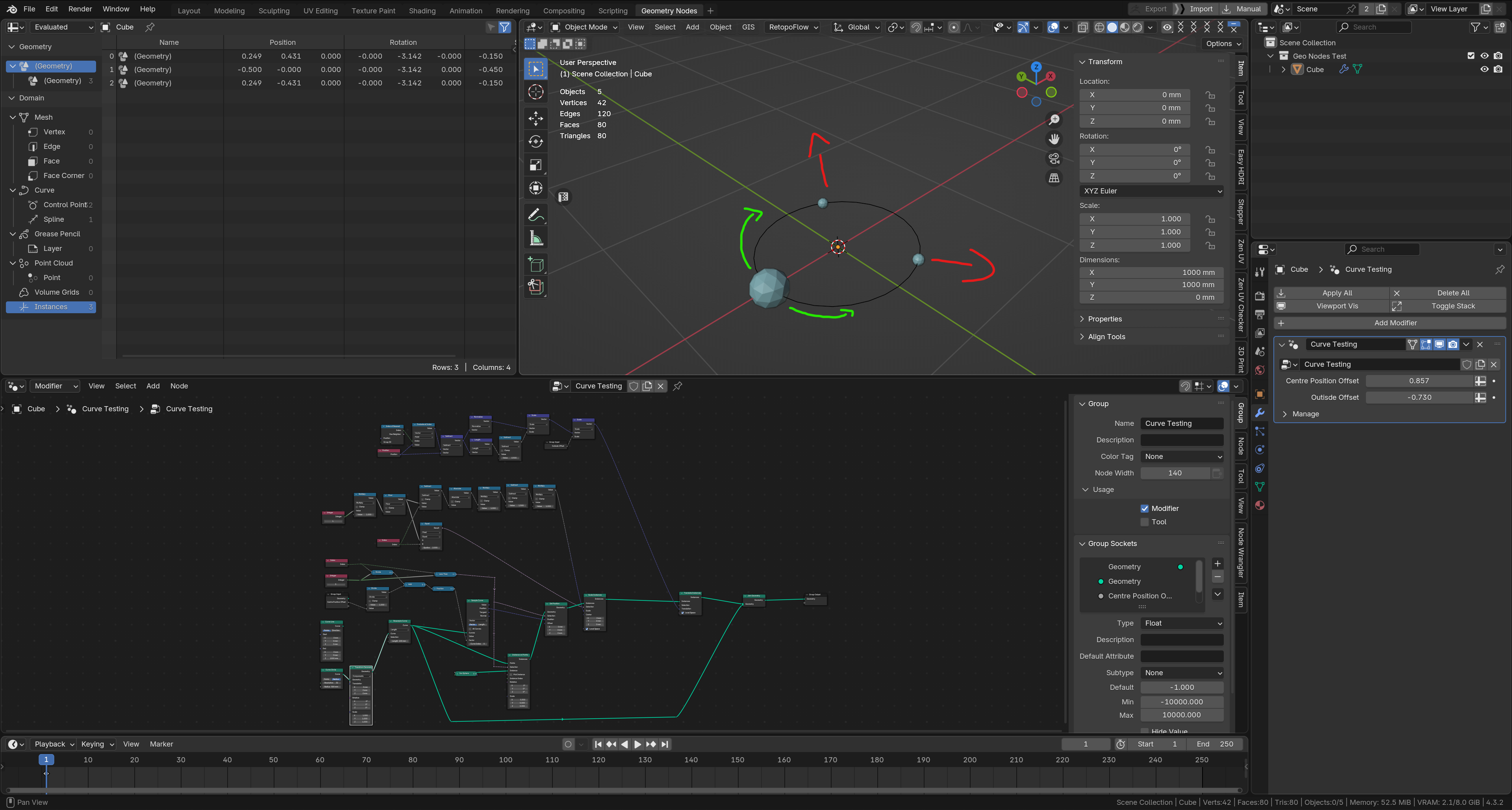This screenshot has width=1512, height=810.
Task: Choose the Add Cube tool
Action: [x=535, y=265]
